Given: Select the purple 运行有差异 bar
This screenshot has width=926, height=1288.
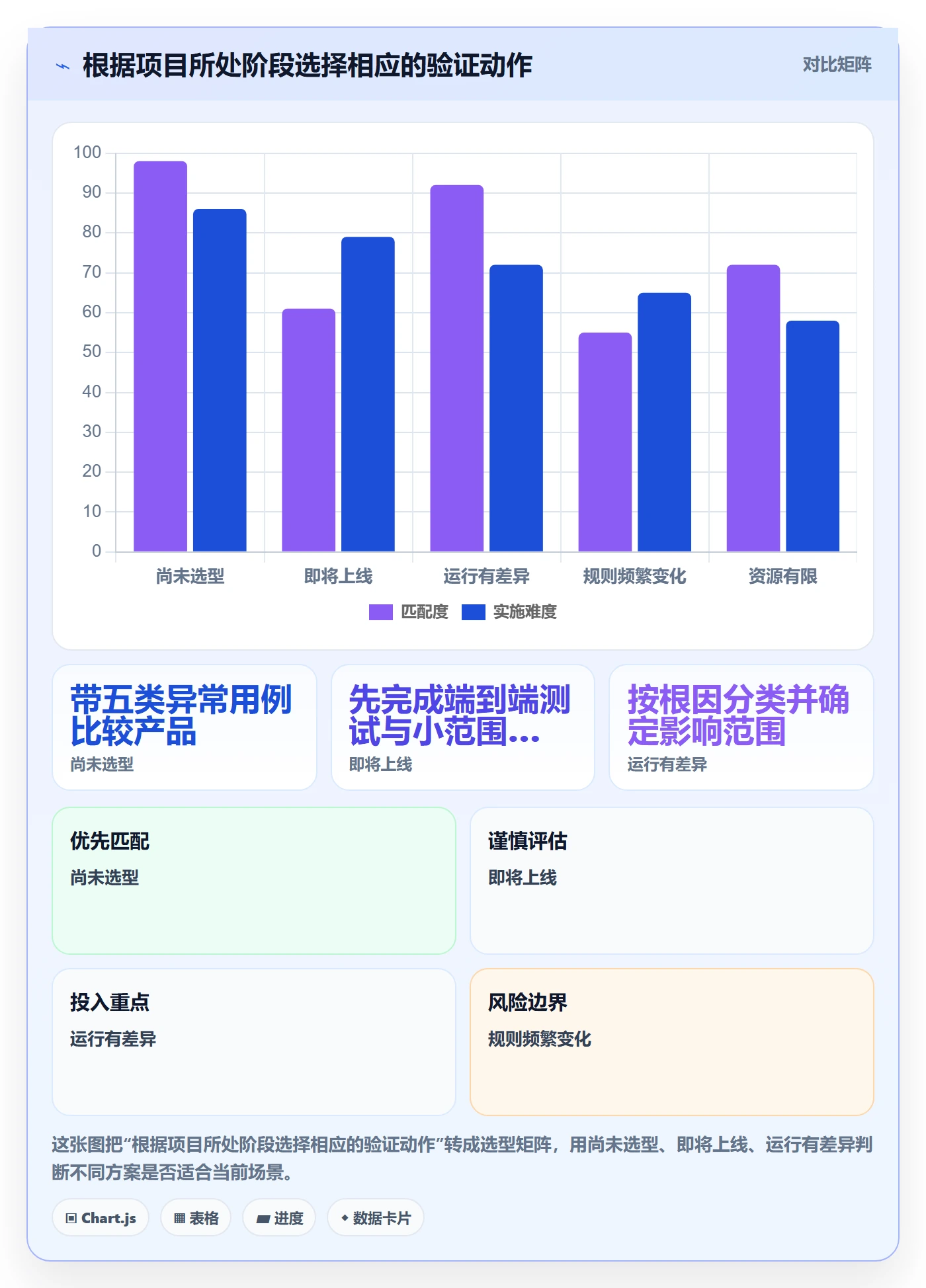Looking at the screenshot, I should click(456, 368).
